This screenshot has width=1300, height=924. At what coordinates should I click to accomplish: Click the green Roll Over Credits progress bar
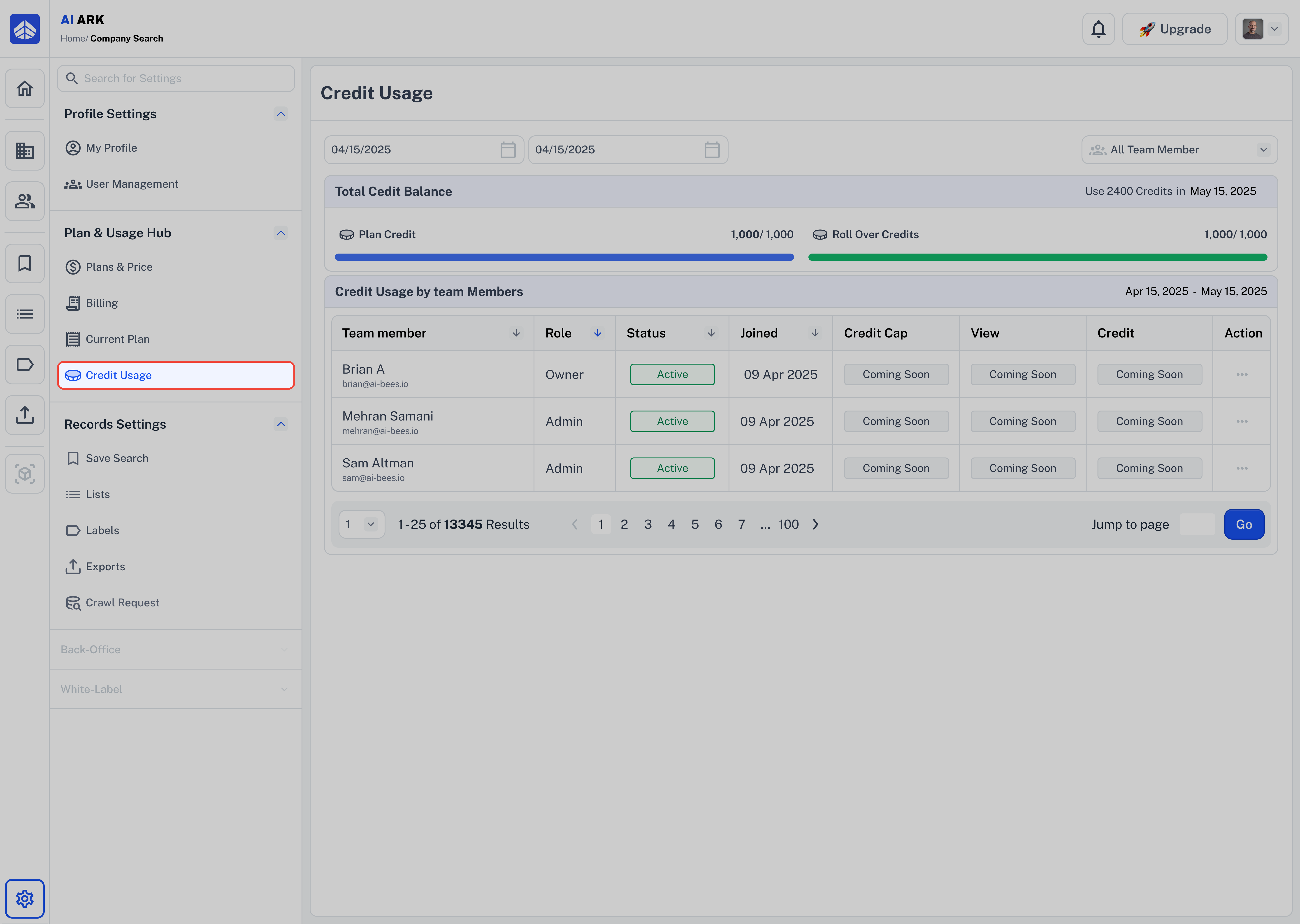coord(1038,257)
